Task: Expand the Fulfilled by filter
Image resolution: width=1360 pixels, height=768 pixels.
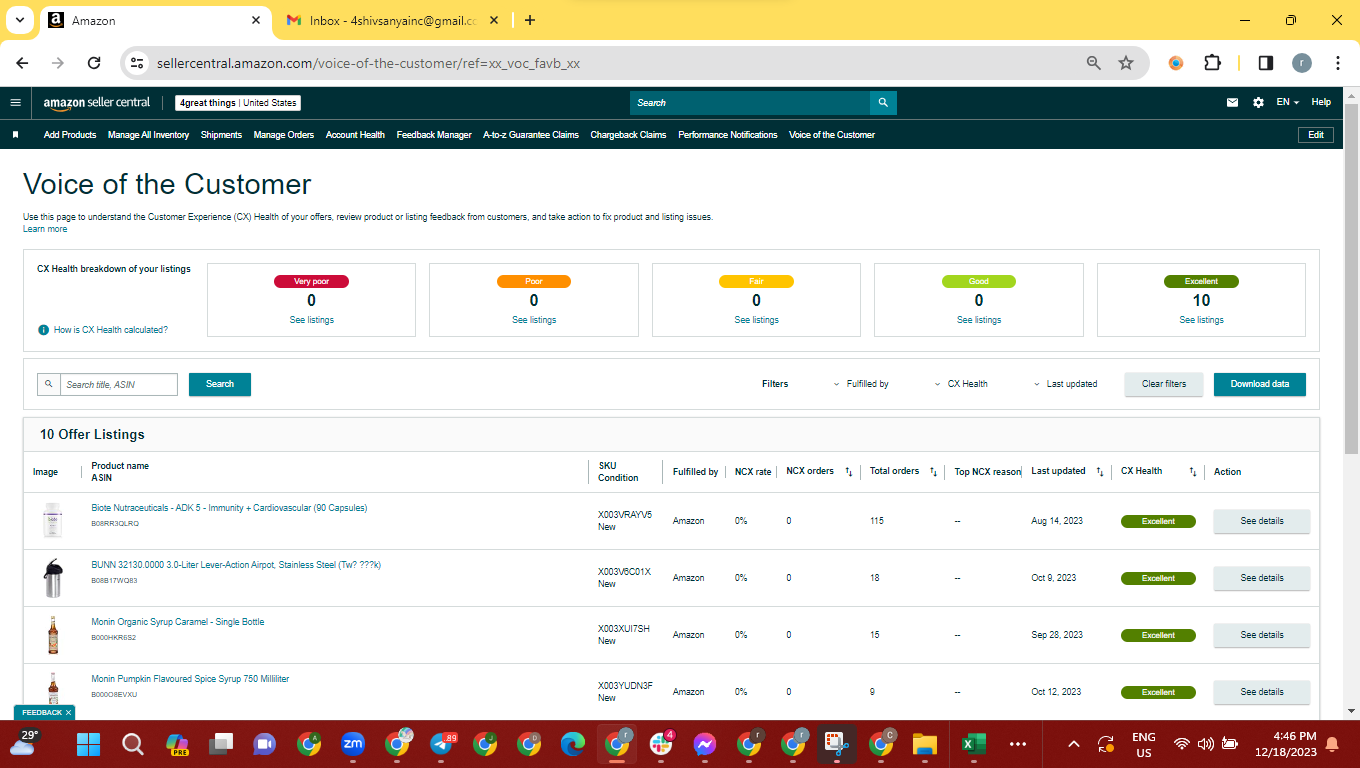Action: tap(861, 384)
